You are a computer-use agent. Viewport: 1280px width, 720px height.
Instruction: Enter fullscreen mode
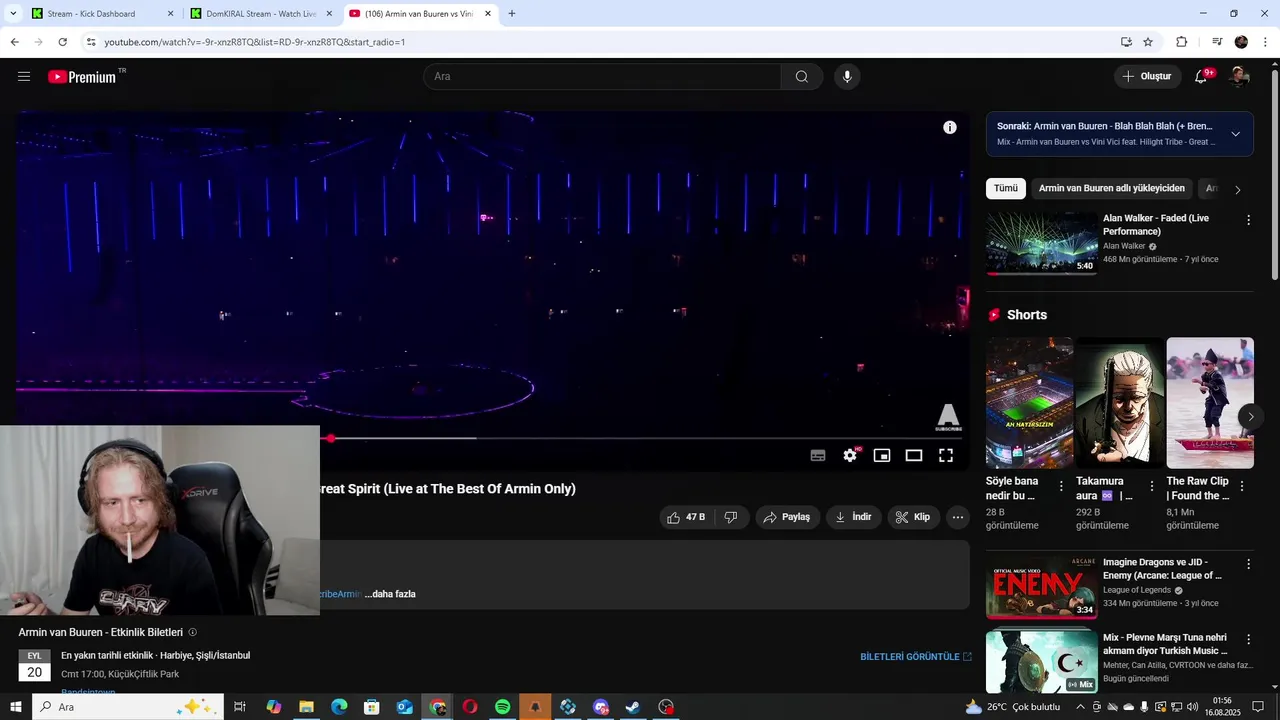[x=946, y=455]
